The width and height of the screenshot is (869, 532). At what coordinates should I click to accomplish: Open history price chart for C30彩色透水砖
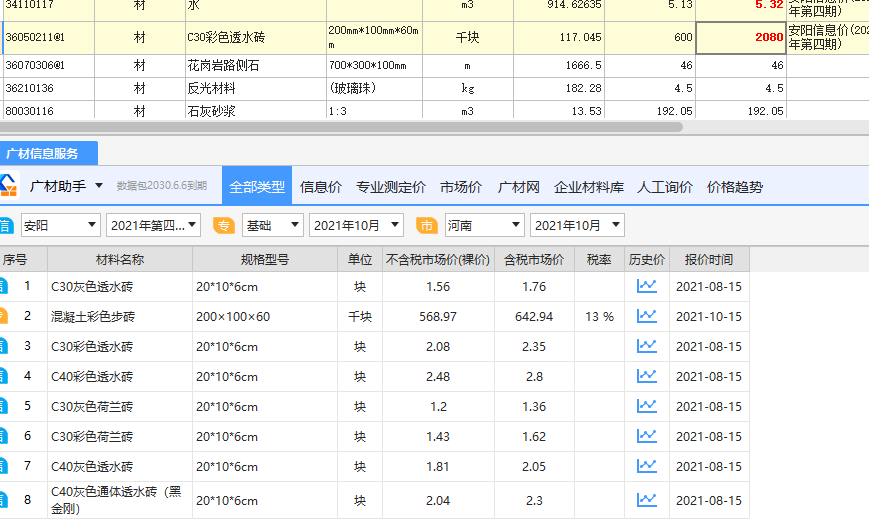pos(646,346)
